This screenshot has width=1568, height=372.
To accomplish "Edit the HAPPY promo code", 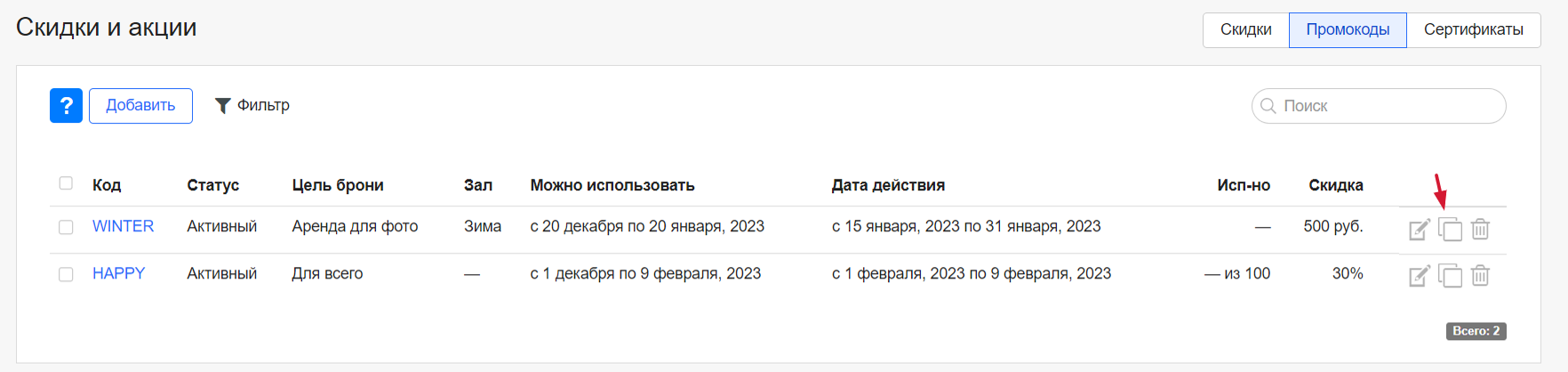I will click(1420, 276).
